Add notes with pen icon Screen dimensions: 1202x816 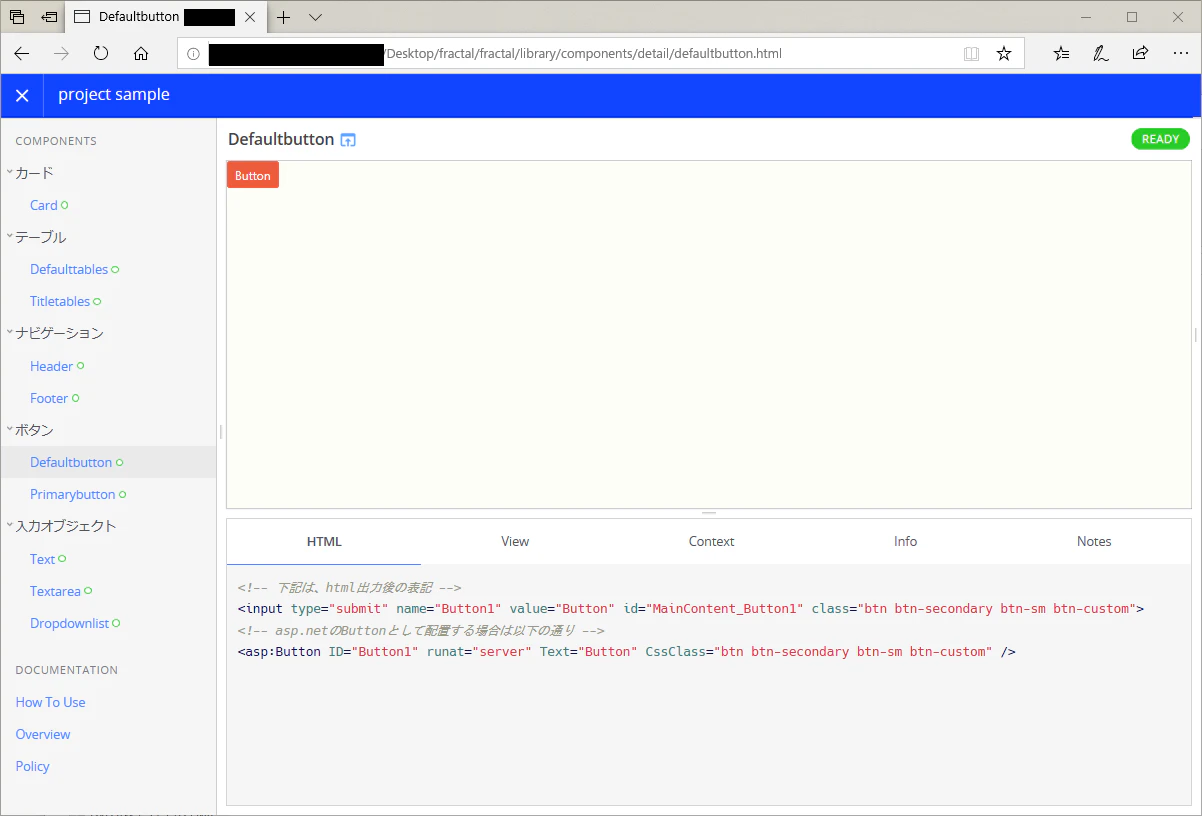1101,54
